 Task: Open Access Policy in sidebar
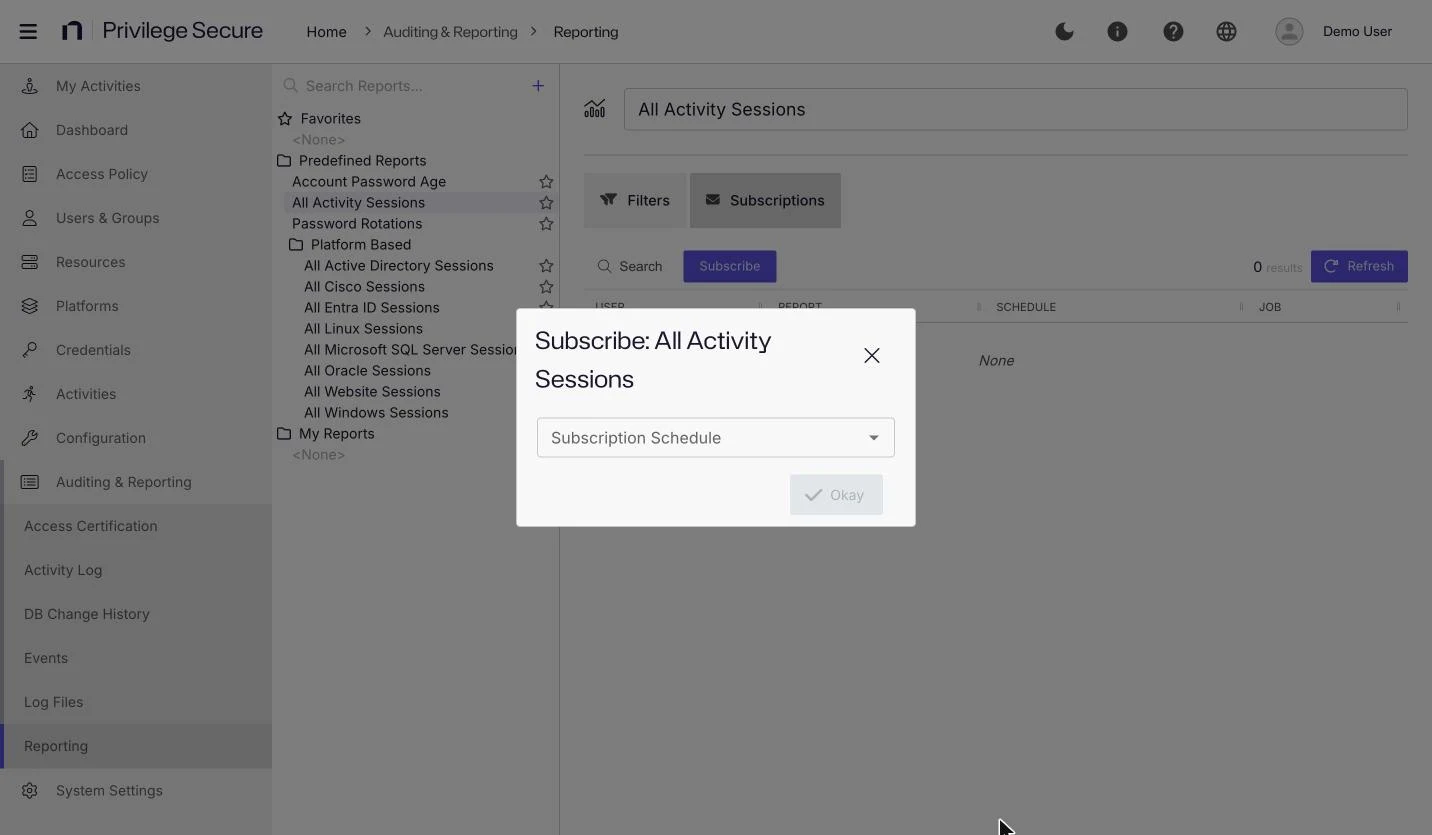pos(136,174)
